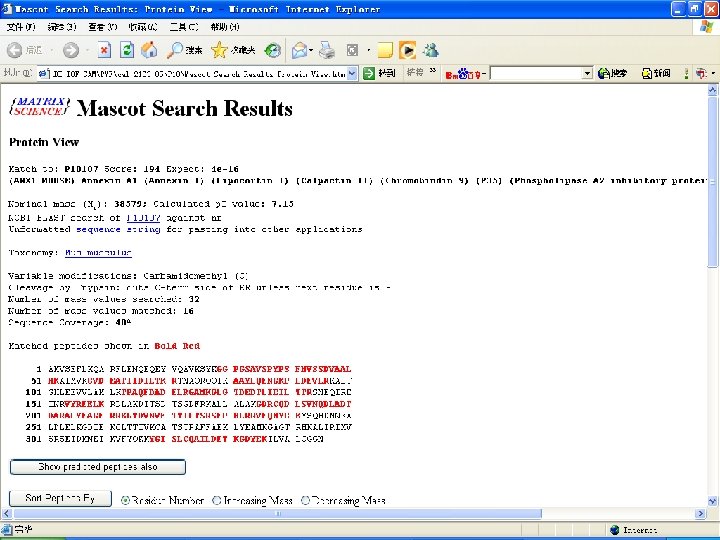Click the orange media player icon
The image size is (720, 540).
click(407, 50)
